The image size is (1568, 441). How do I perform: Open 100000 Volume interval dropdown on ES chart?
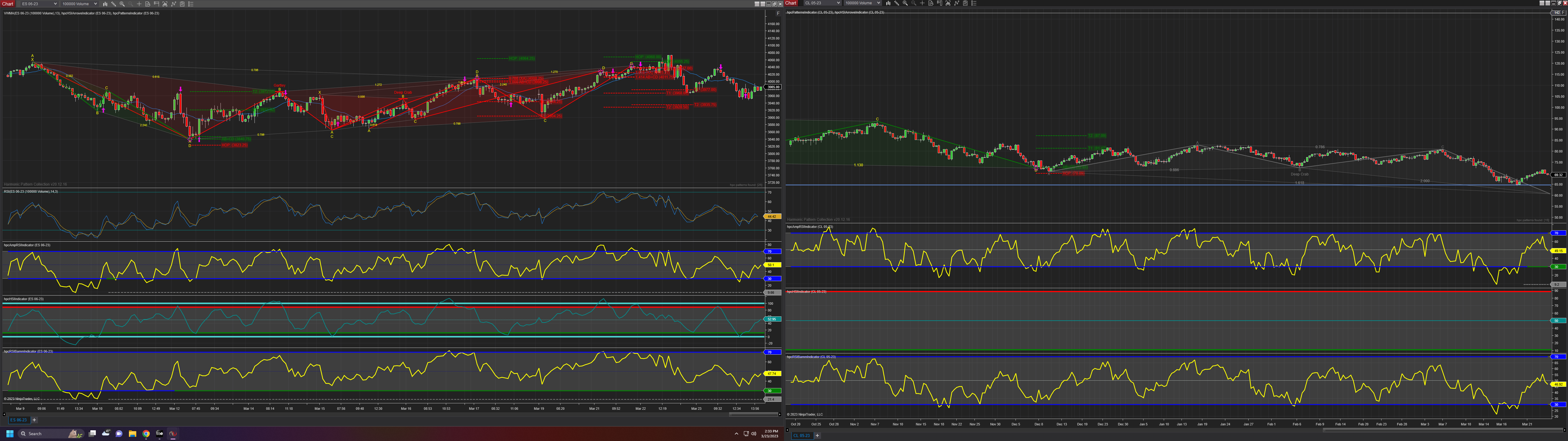96,4
